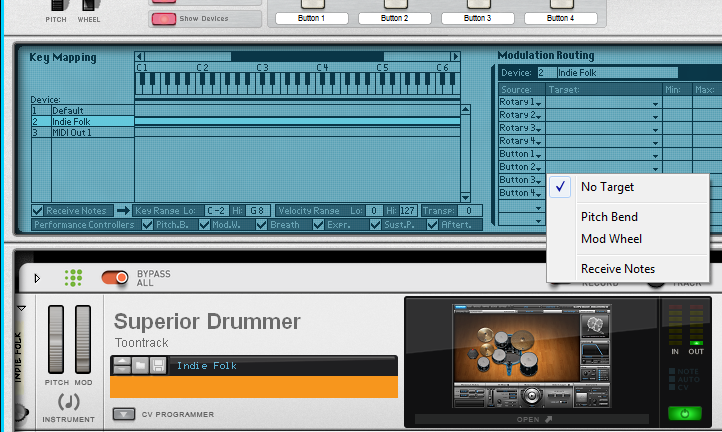
Task: Click Velocity Range Hi value 127
Action: (407, 210)
